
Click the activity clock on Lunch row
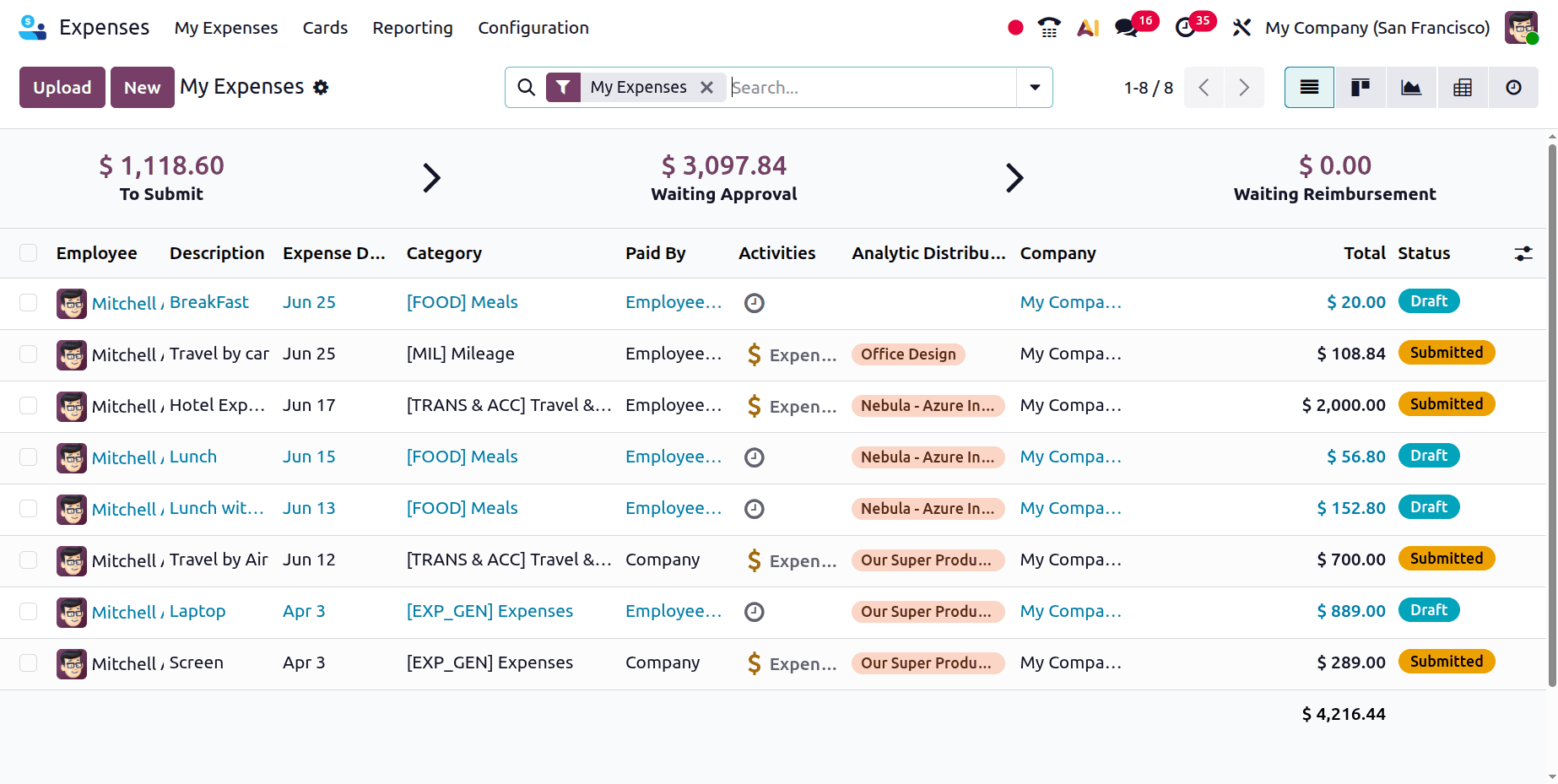pyautogui.click(x=755, y=457)
